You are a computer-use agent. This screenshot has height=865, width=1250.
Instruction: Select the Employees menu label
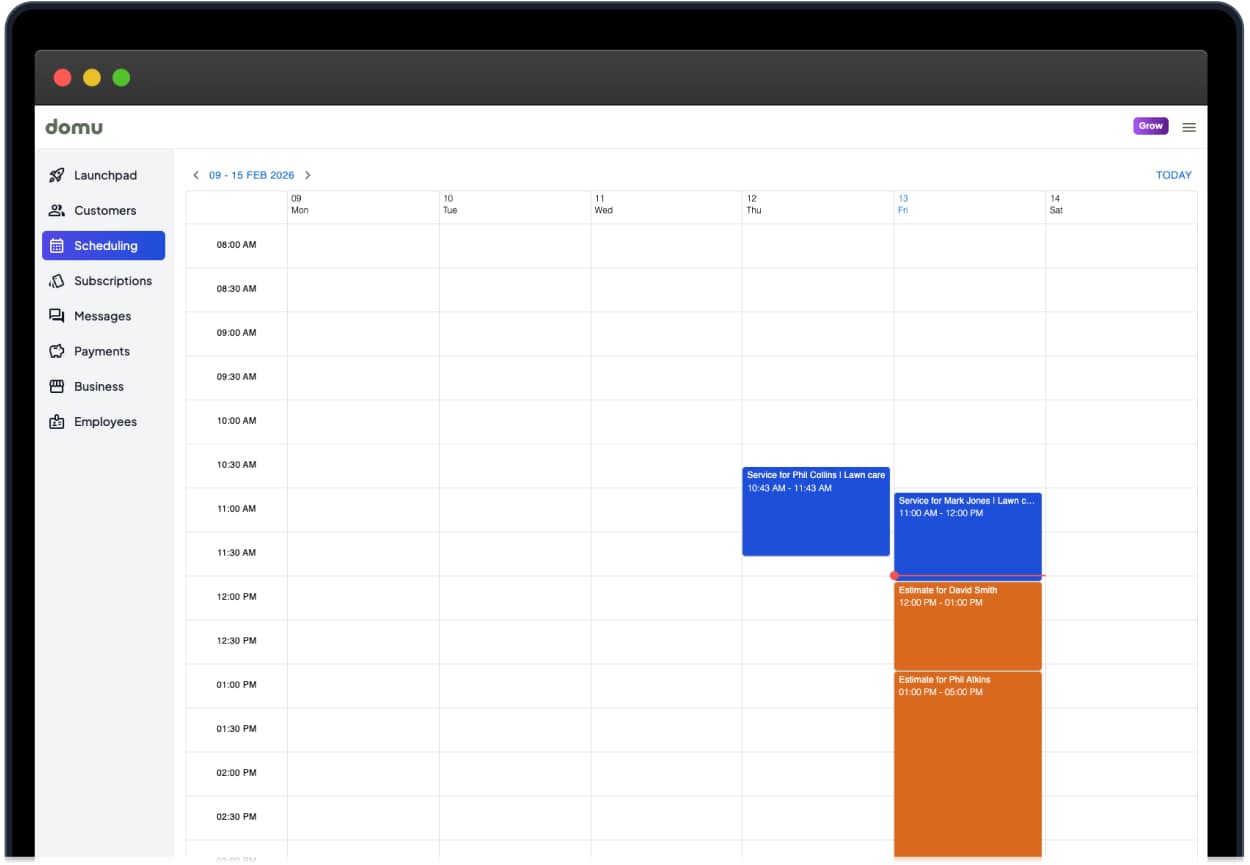pyautogui.click(x=105, y=422)
